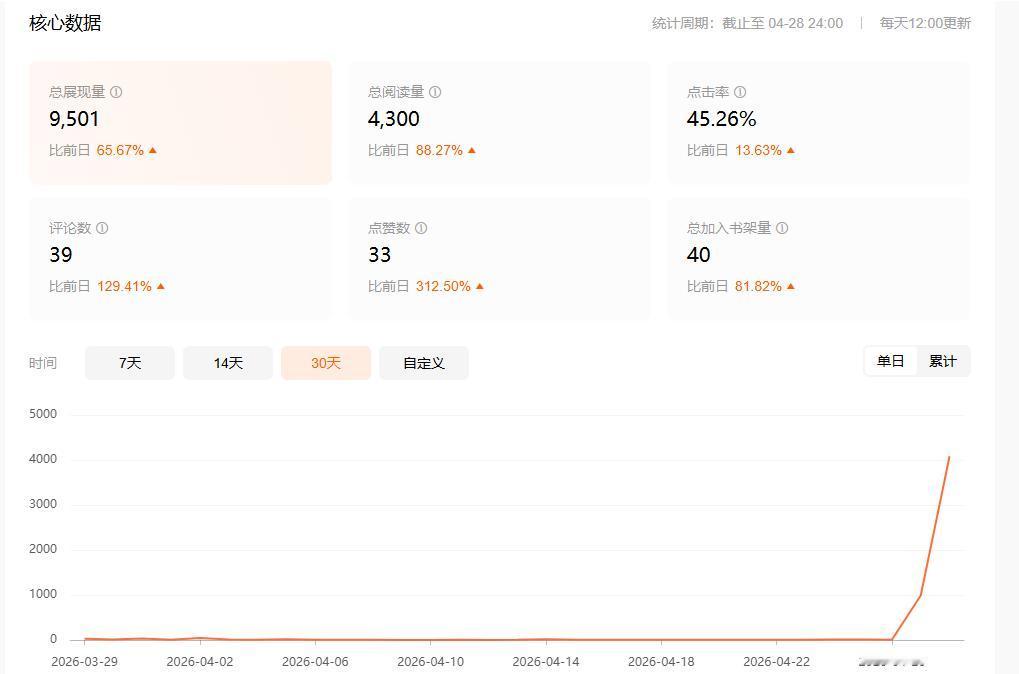Open info icon next to 点赞数
Image resolution: width=1019 pixels, height=674 pixels.
click(421, 228)
